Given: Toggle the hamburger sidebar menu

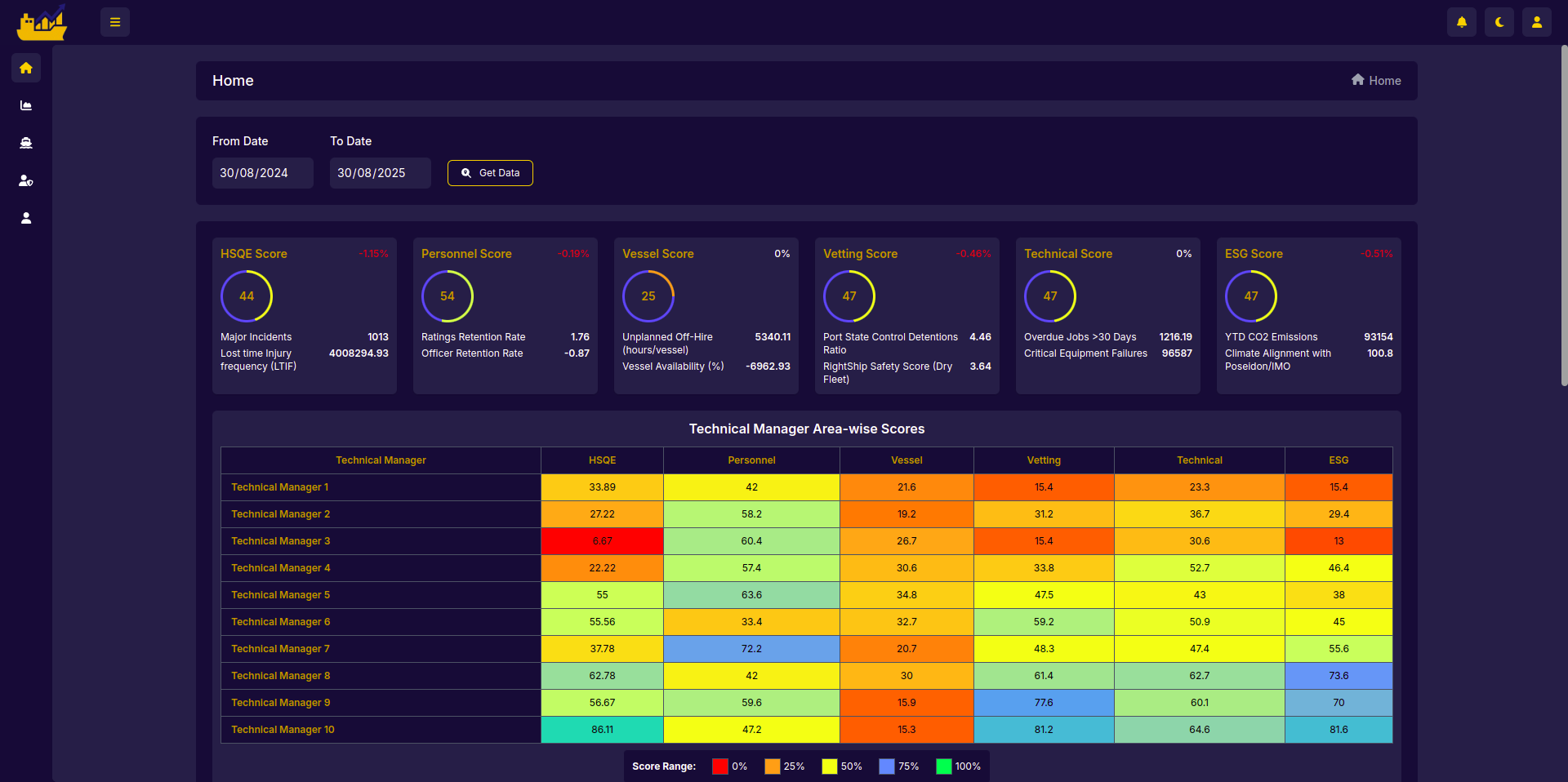Looking at the screenshot, I should pos(115,22).
